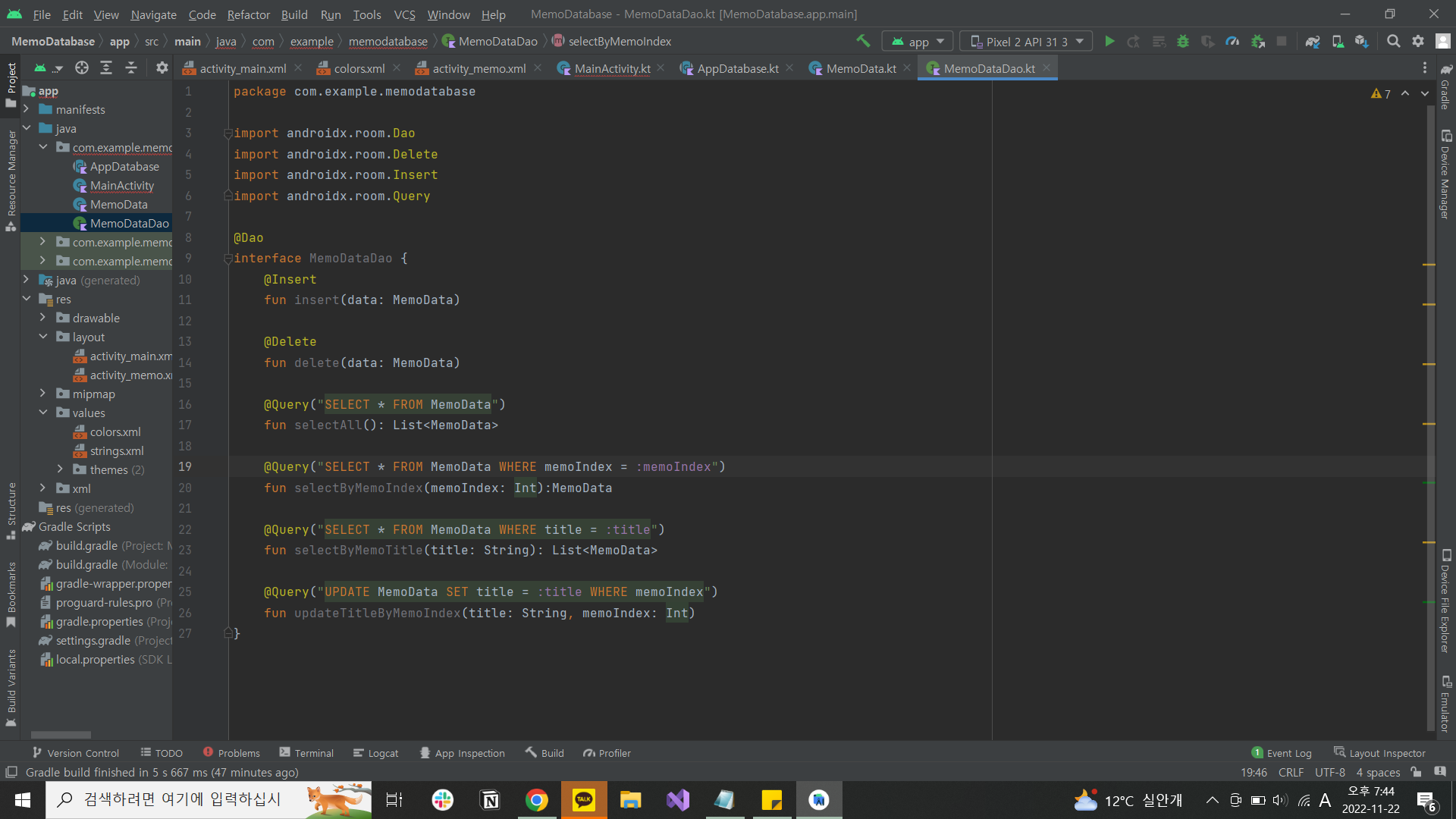Image resolution: width=1456 pixels, height=819 pixels.
Task: Open the Navigate menu
Action: [153, 14]
